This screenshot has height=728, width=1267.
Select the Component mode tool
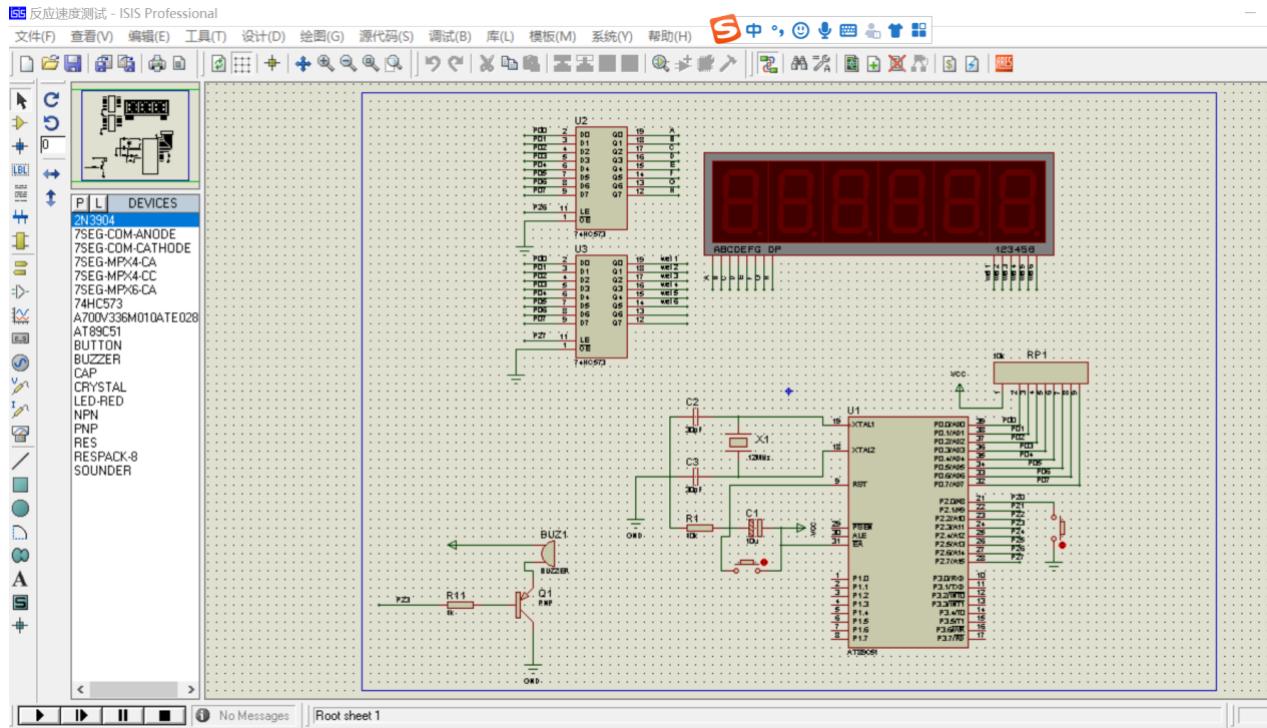[x=19, y=121]
